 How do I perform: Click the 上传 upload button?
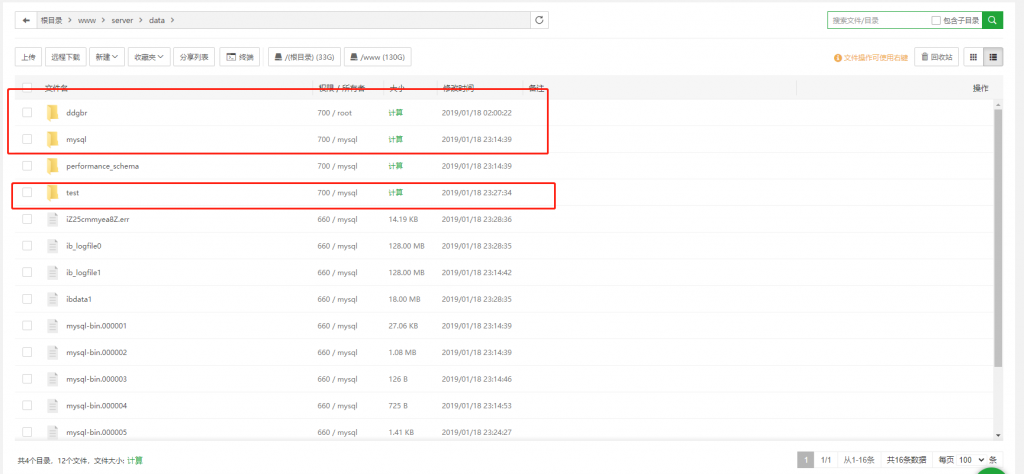28,57
